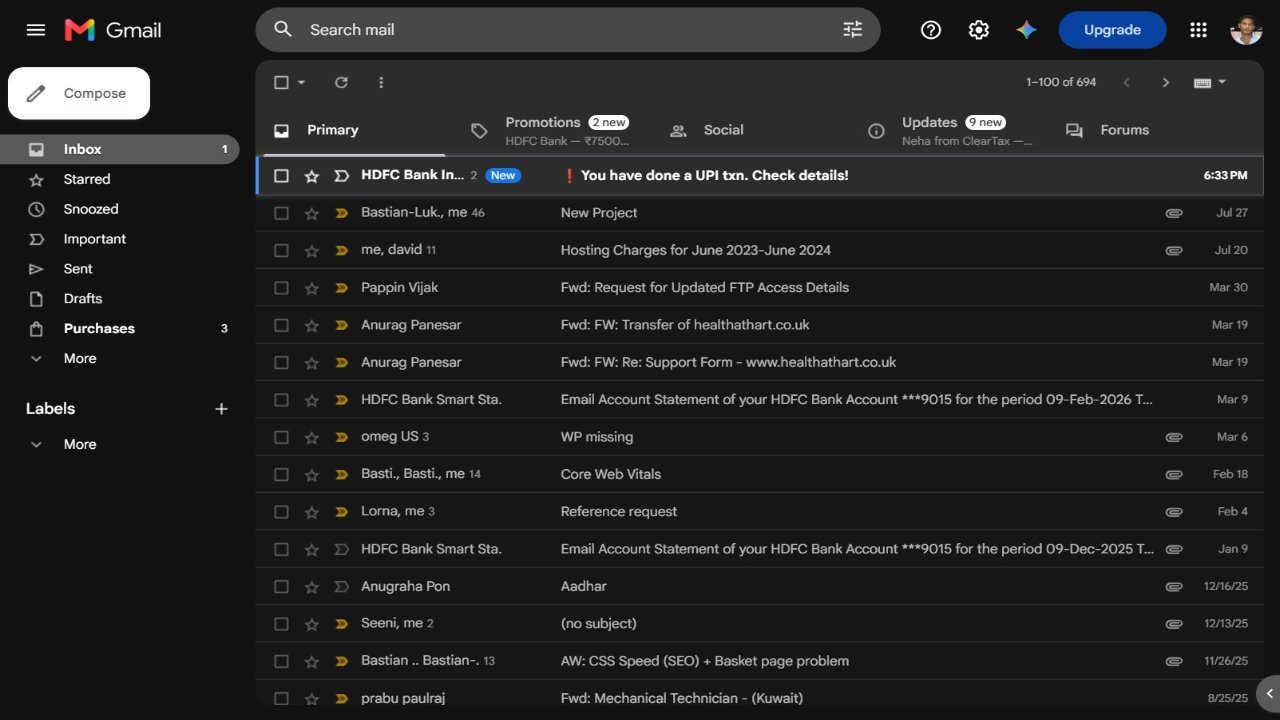Click attachment icon on Reference request email

point(1174,512)
